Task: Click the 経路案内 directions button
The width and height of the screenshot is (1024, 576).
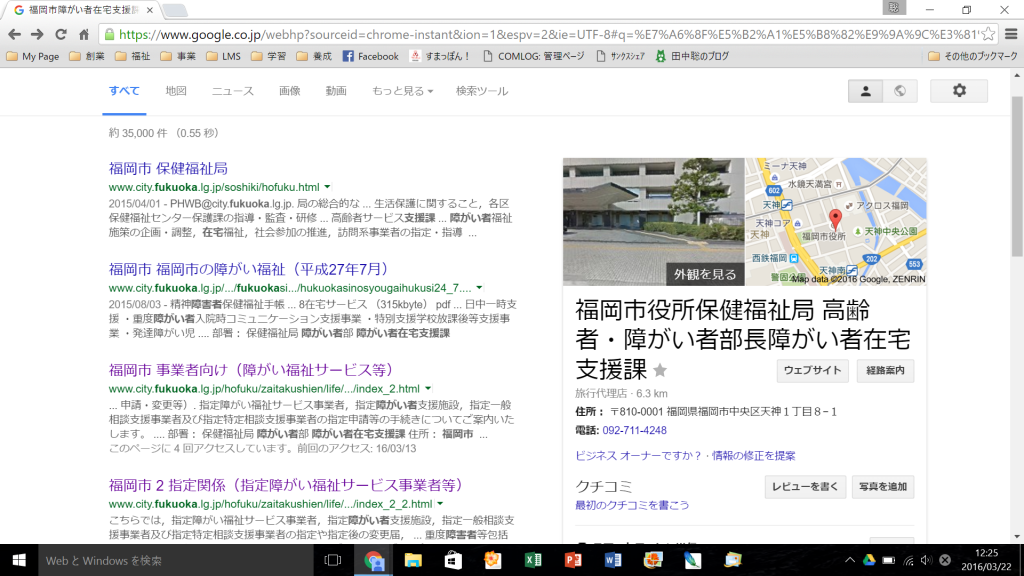Action: point(885,370)
